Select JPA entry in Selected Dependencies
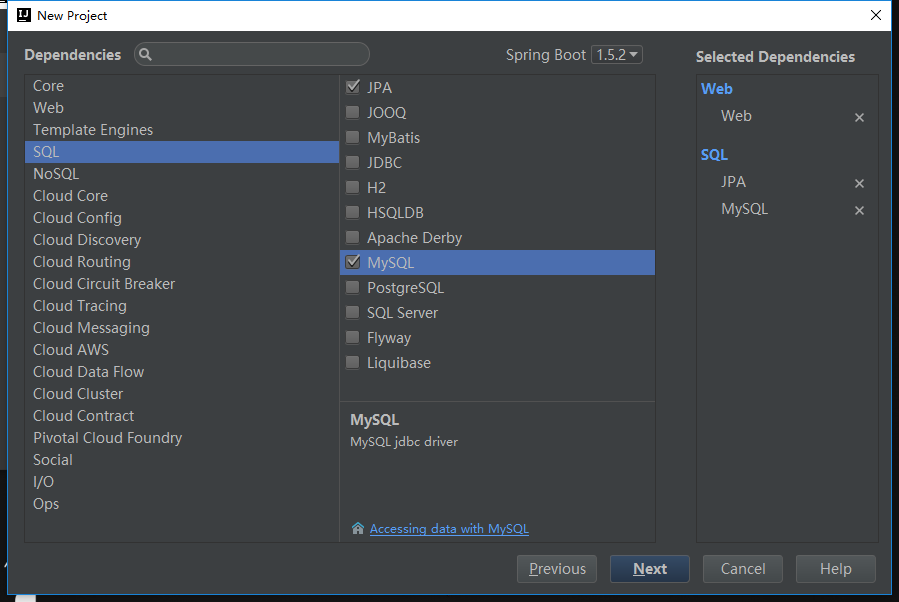 [733, 182]
